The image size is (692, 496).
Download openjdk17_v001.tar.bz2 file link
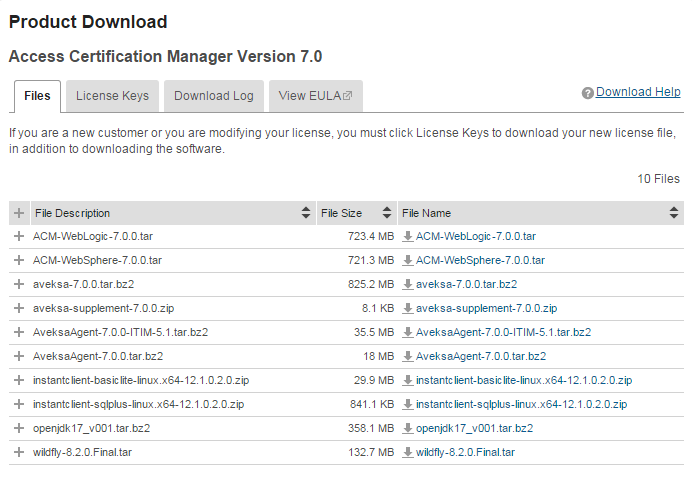coord(474,428)
